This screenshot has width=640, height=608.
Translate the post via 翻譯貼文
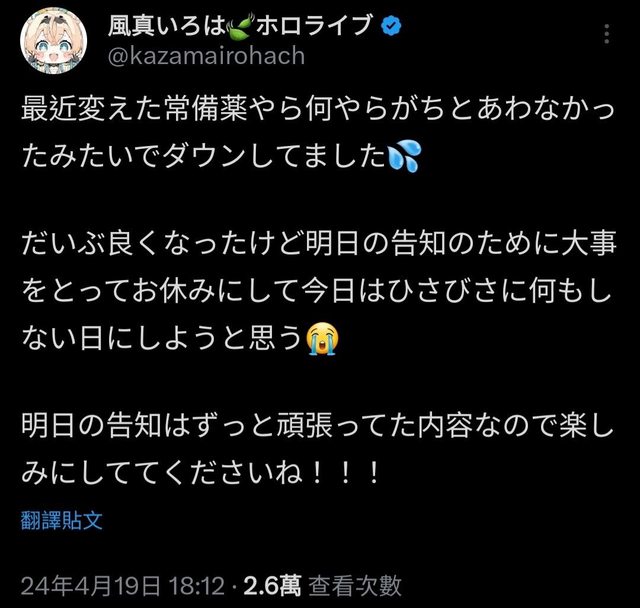point(62,520)
